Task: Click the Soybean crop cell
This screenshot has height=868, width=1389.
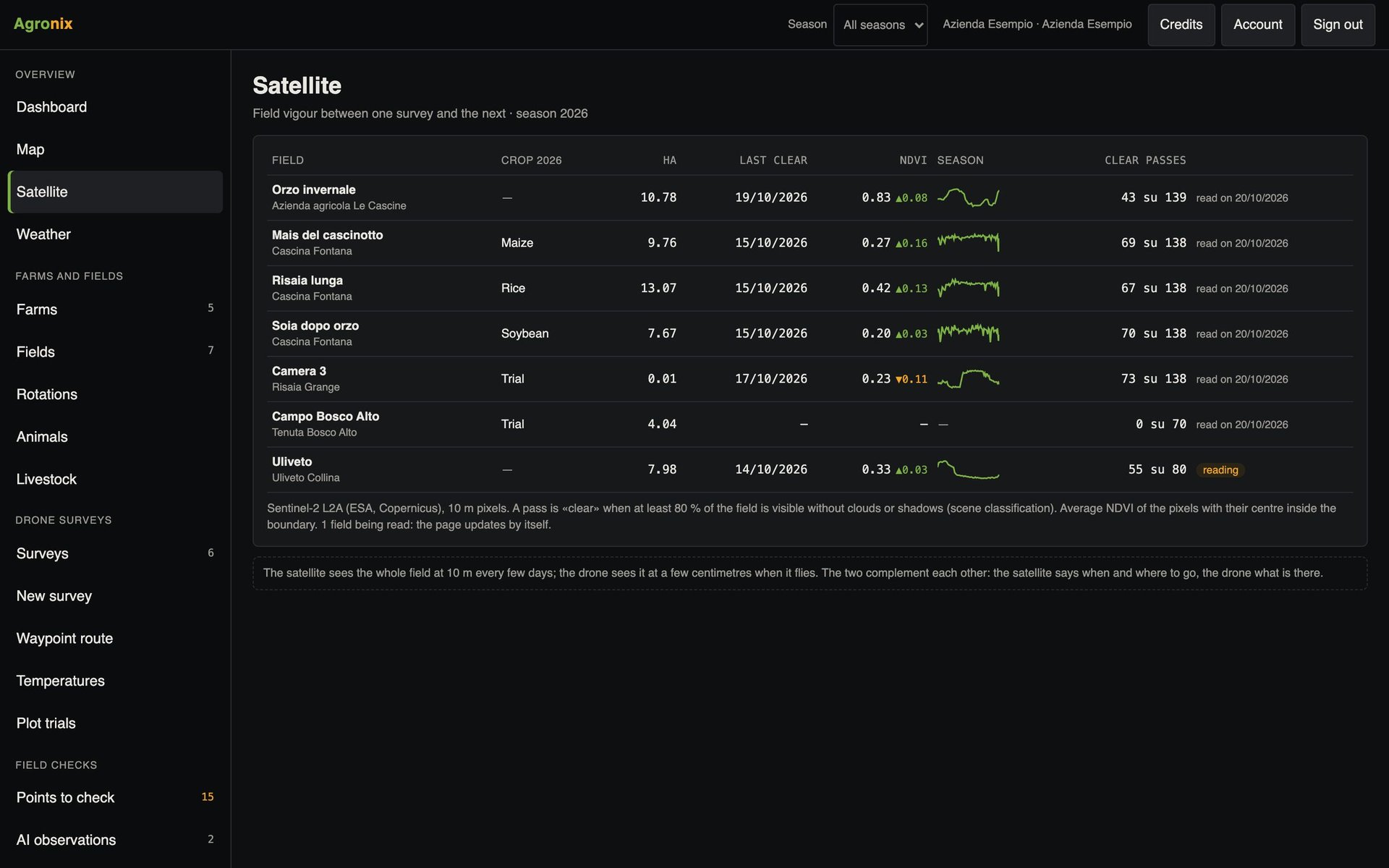Action: pos(524,333)
